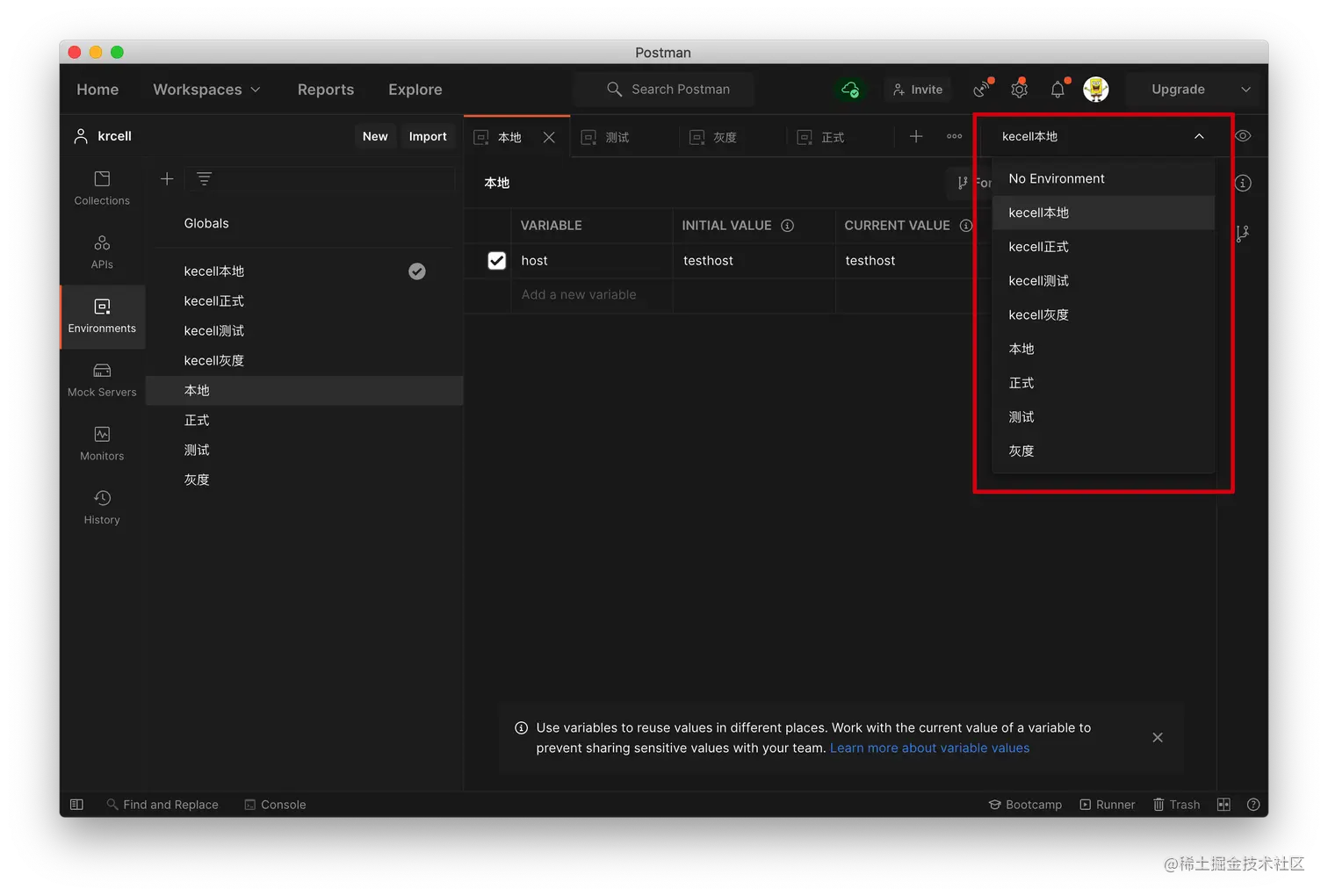Click info icon beside CURRENT VALUE
Viewport: 1328px width, 896px height.
click(966, 226)
